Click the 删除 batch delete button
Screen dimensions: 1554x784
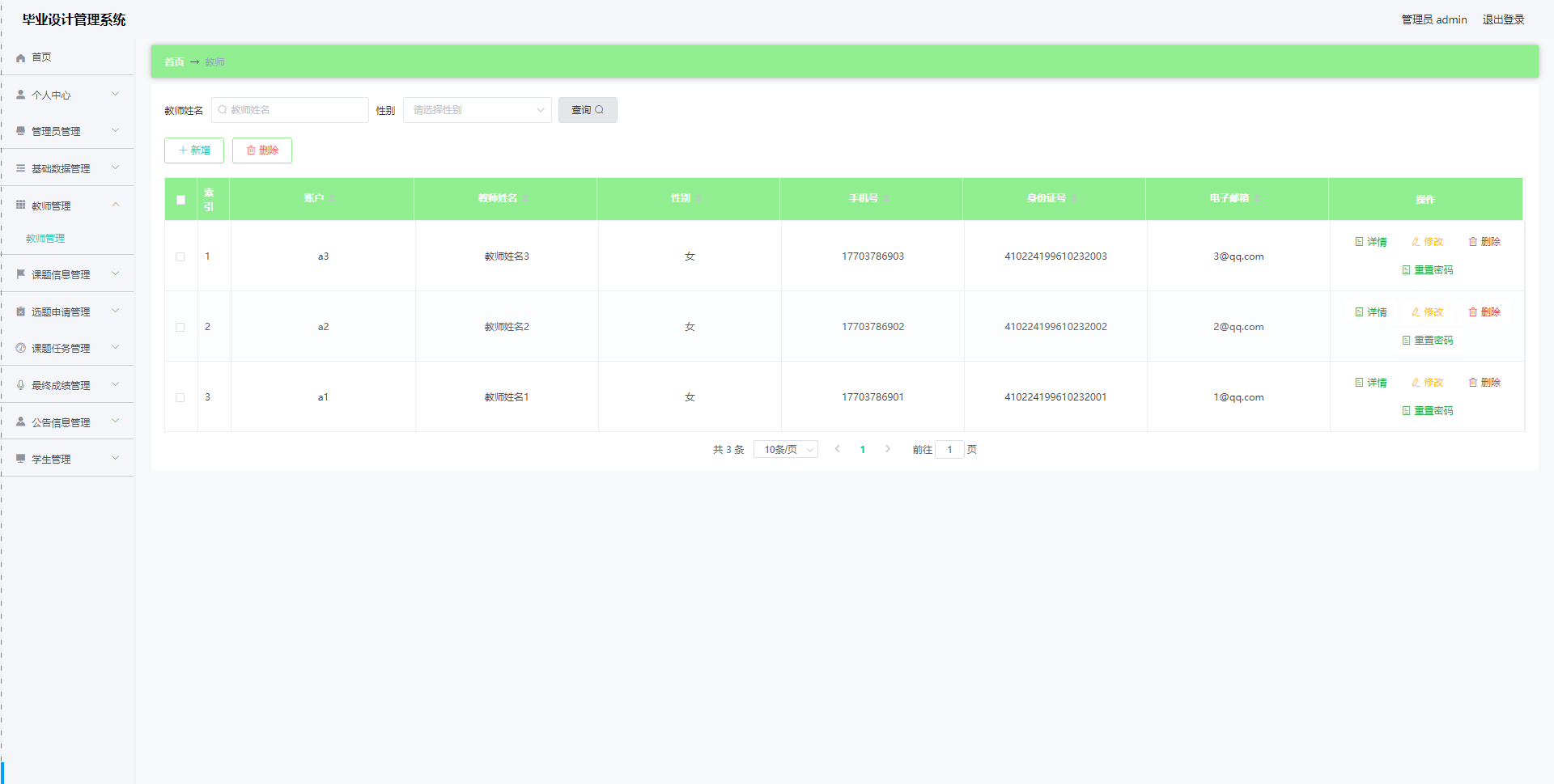262,150
